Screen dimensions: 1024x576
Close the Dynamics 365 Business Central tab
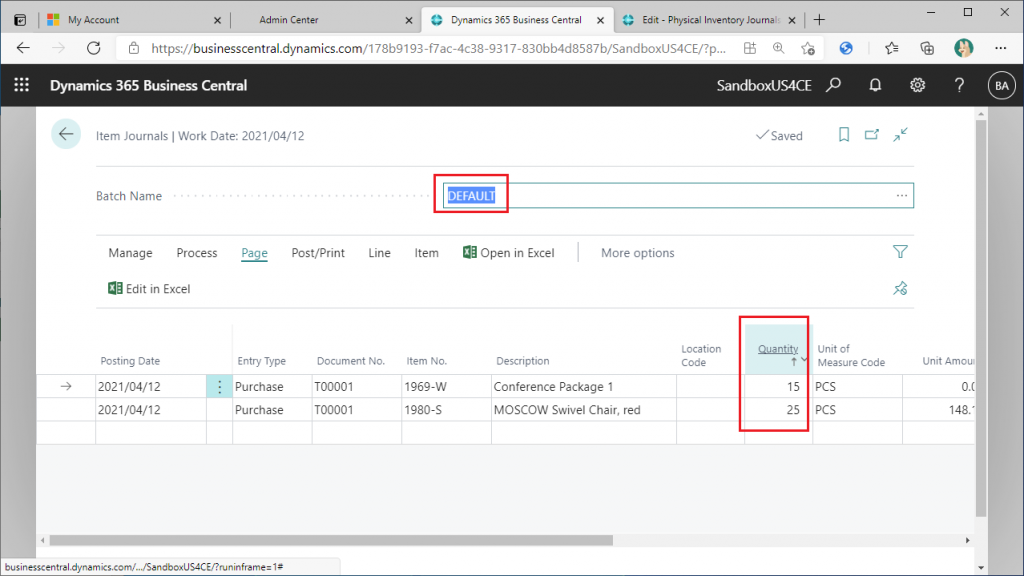point(600,20)
